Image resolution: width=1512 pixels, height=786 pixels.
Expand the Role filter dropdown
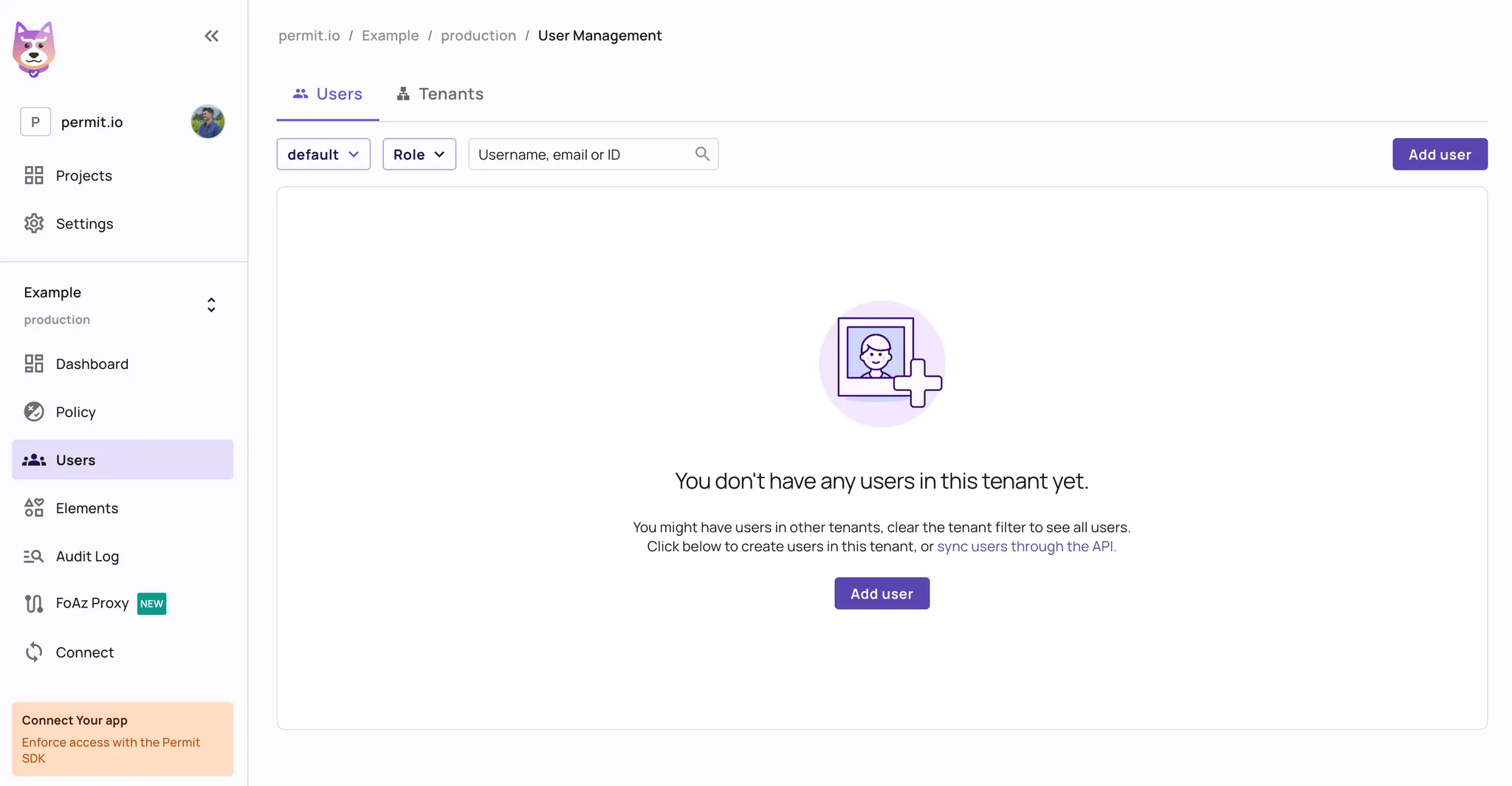pos(419,154)
